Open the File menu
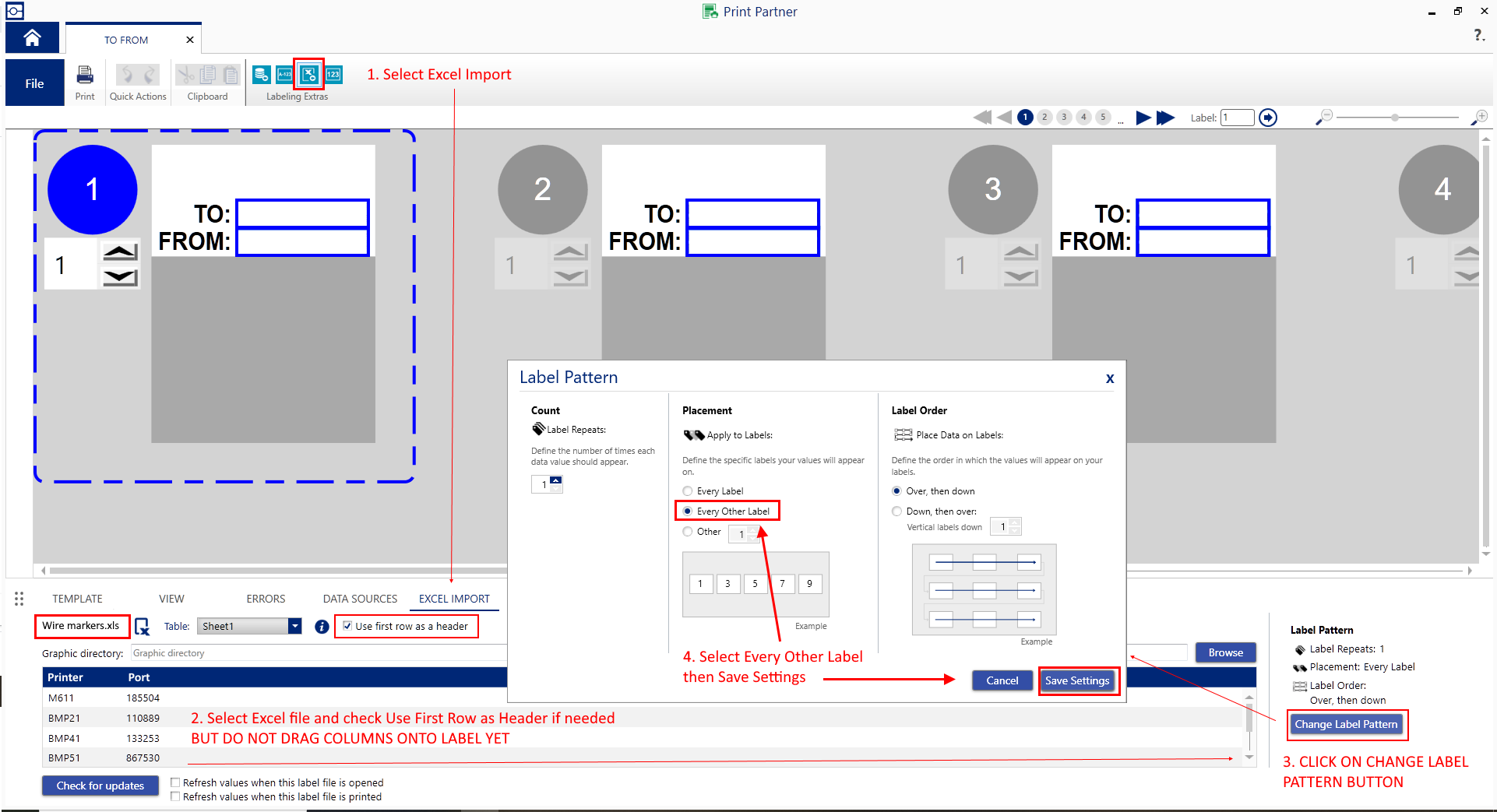Viewport: 1497px width, 812px height. (34, 83)
